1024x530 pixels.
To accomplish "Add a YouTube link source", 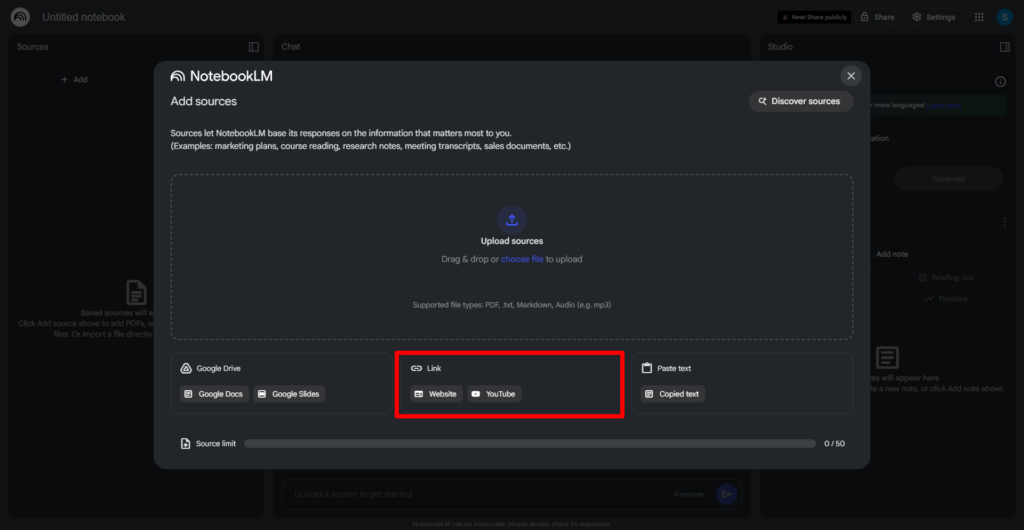I will (494, 394).
